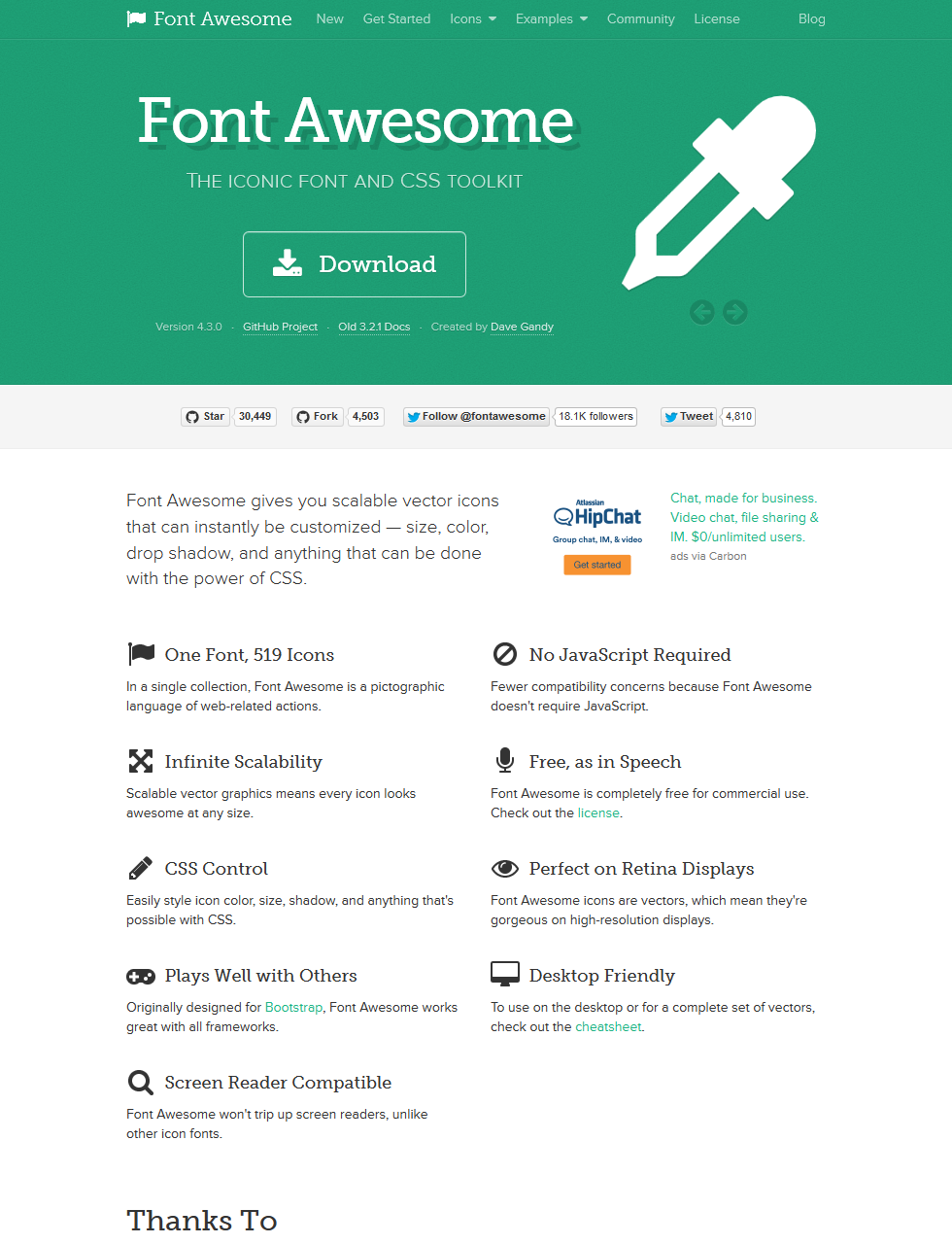Viewport: 952px width, 1244px height.
Task: Click the expand arrows icon beside Infinite Scalability
Action: pos(141,761)
